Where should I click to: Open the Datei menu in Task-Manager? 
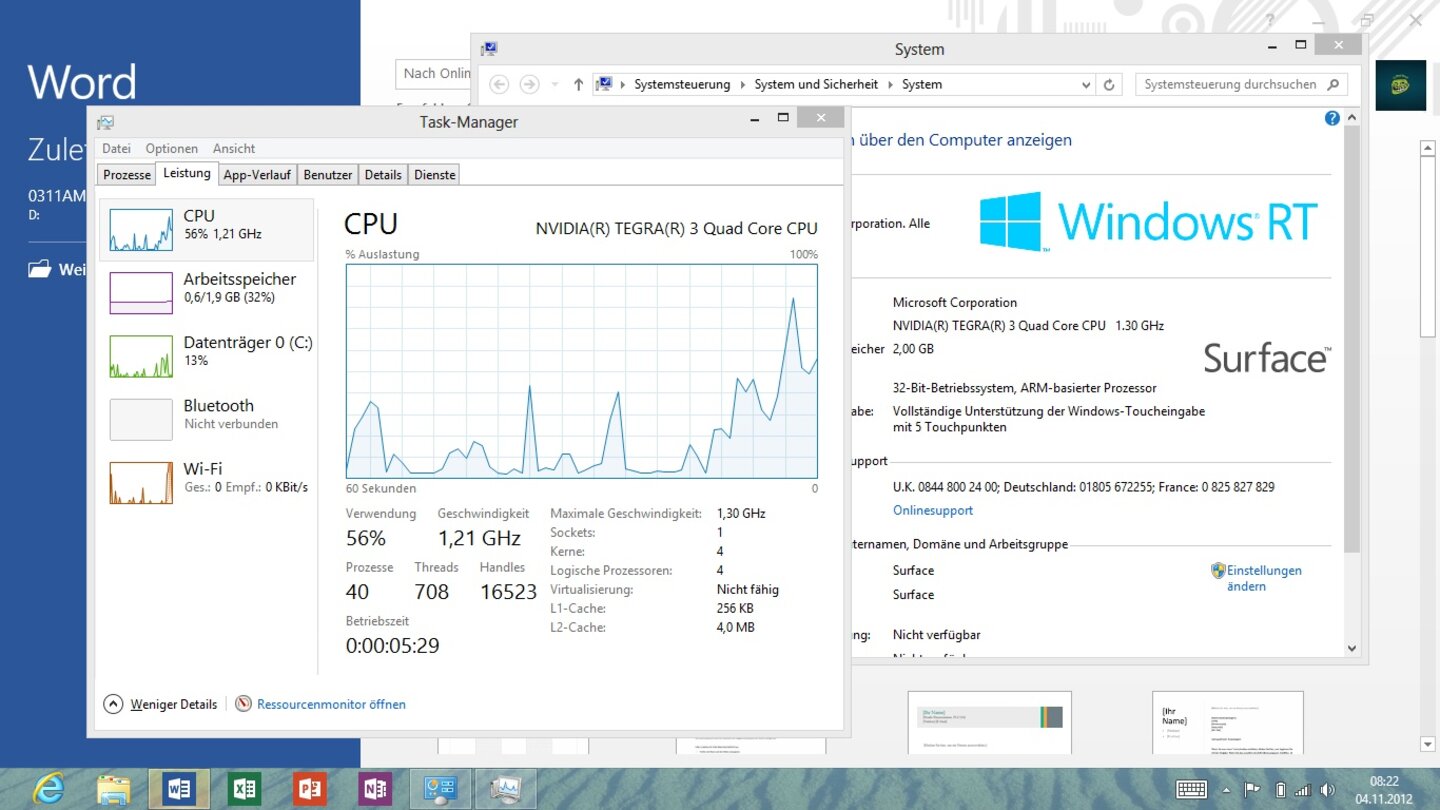click(x=116, y=148)
